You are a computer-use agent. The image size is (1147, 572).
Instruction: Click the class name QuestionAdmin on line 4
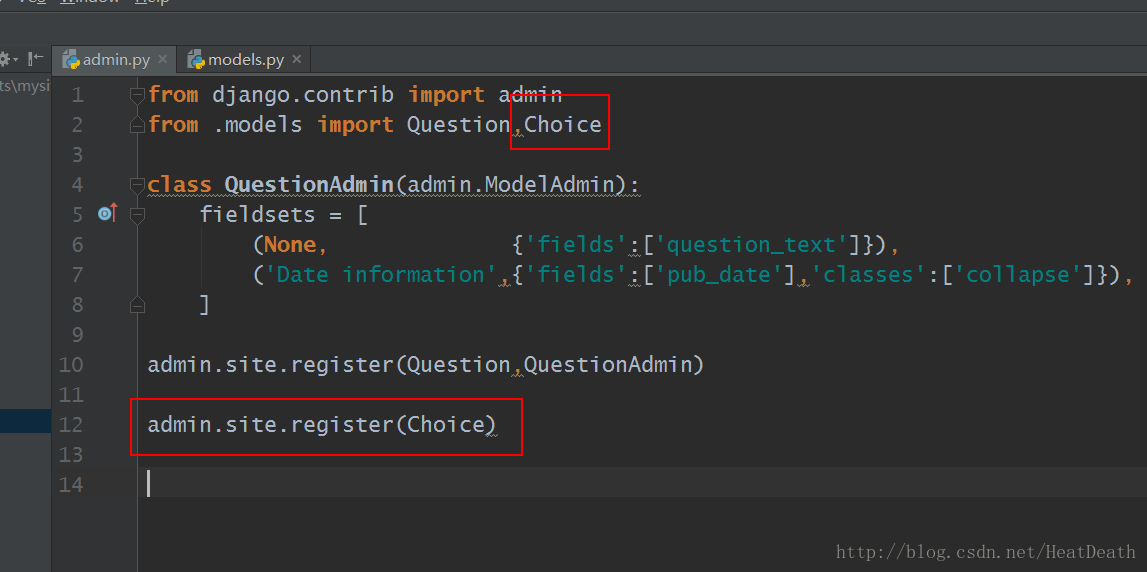point(309,185)
